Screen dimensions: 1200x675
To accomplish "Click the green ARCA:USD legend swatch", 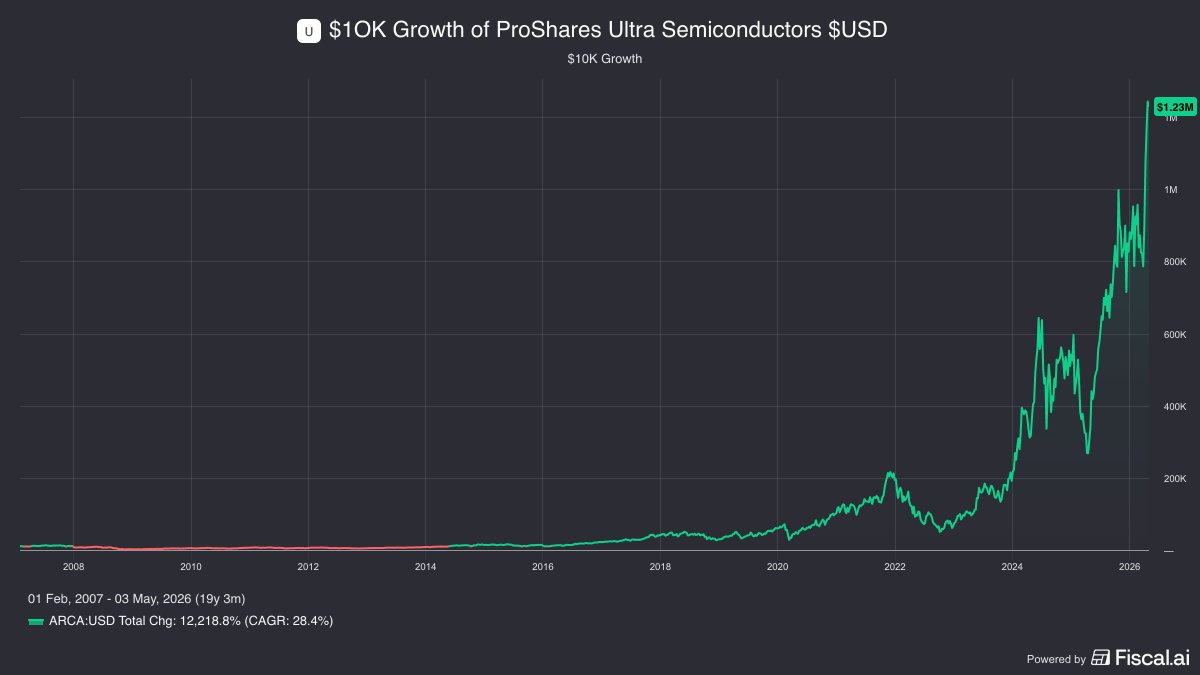I will point(36,621).
